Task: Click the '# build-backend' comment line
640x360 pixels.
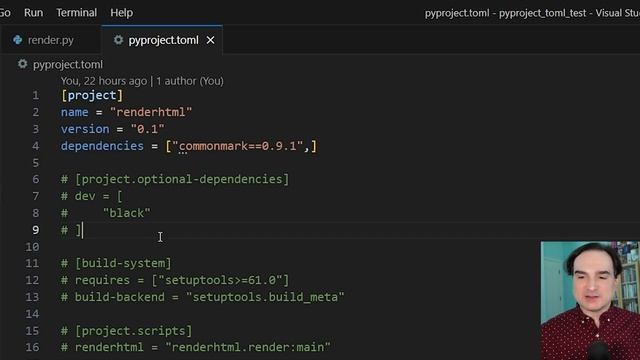Action: coord(202,297)
